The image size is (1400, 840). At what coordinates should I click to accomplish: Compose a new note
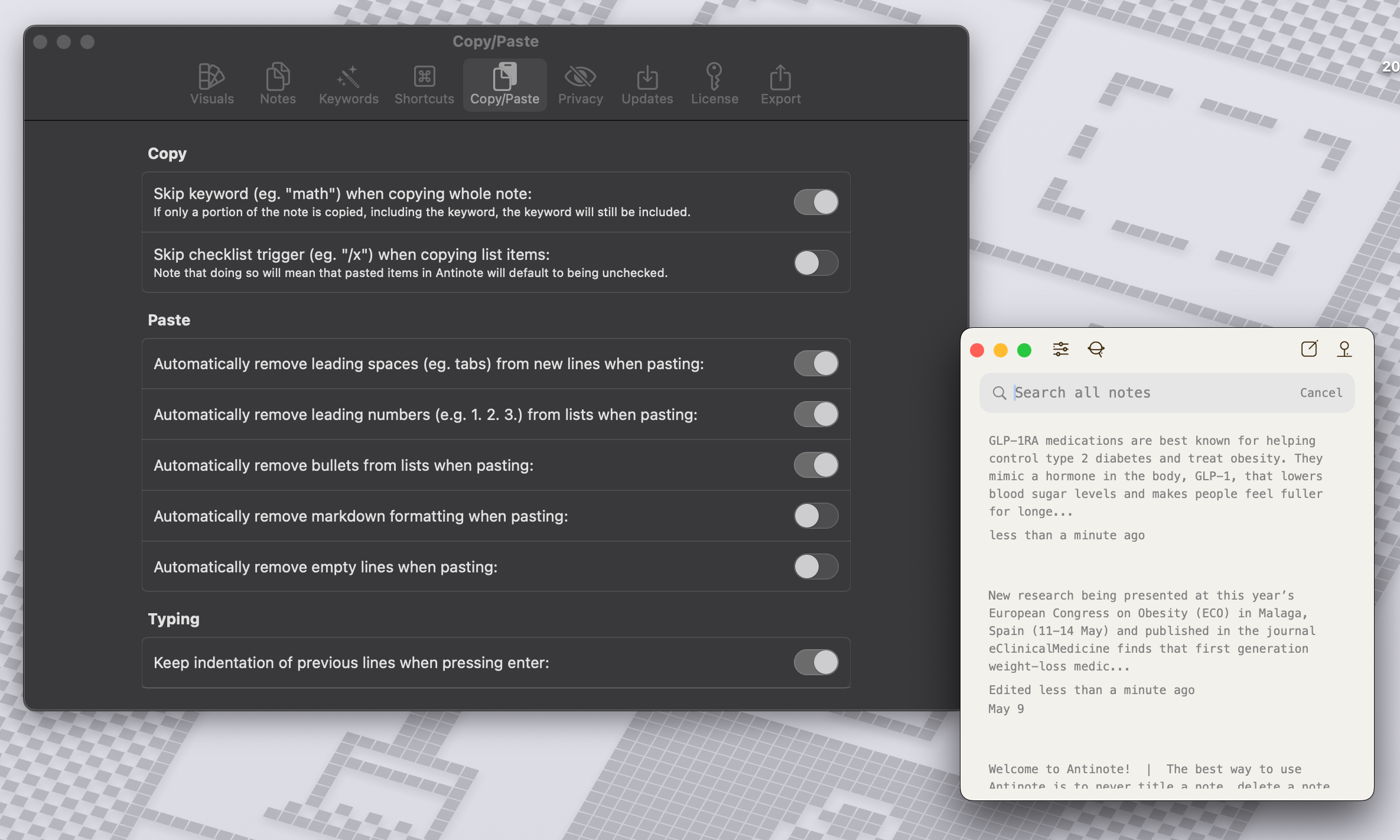(1309, 349)
